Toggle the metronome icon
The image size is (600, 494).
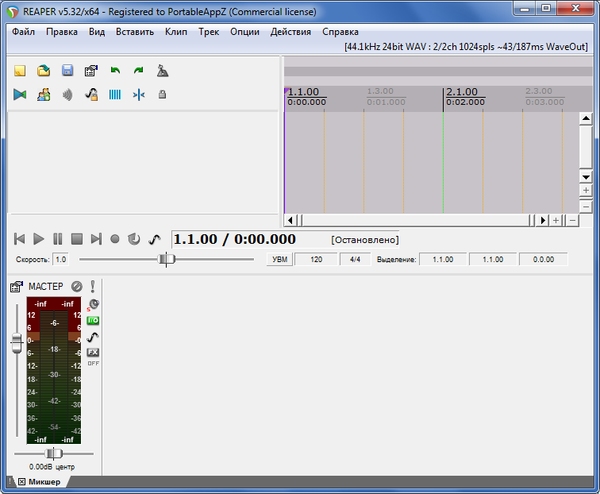162,71
